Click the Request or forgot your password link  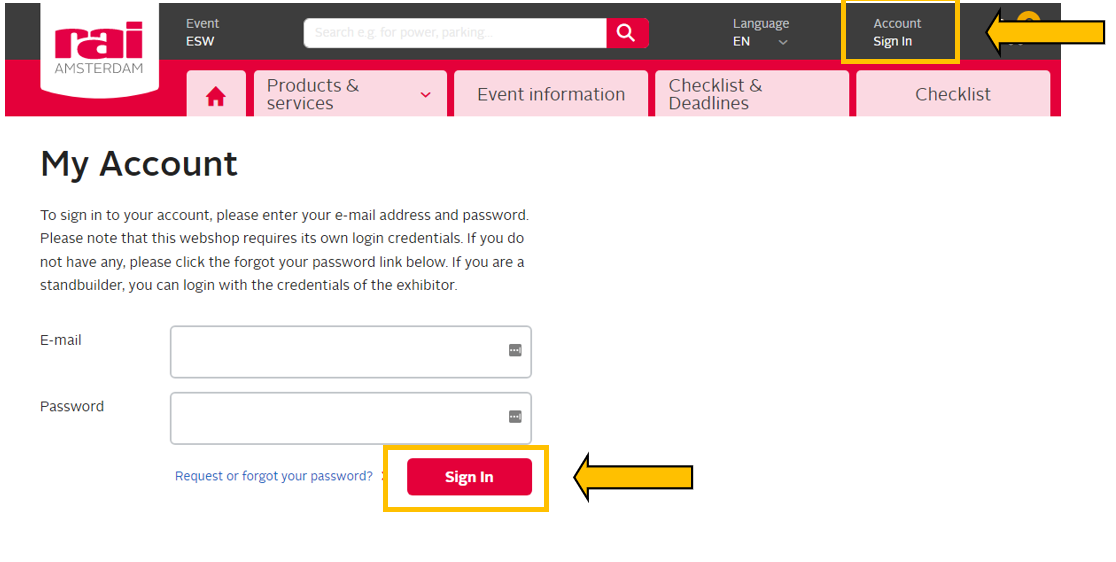[274, 476]
